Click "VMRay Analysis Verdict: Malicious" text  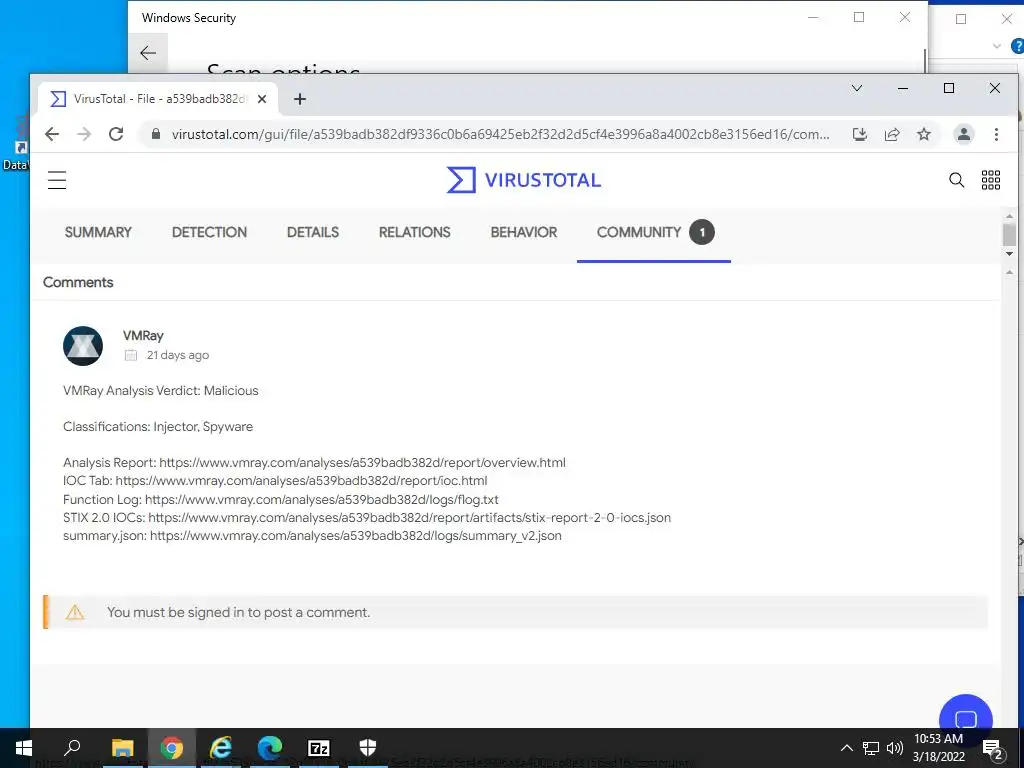[161, 391]
